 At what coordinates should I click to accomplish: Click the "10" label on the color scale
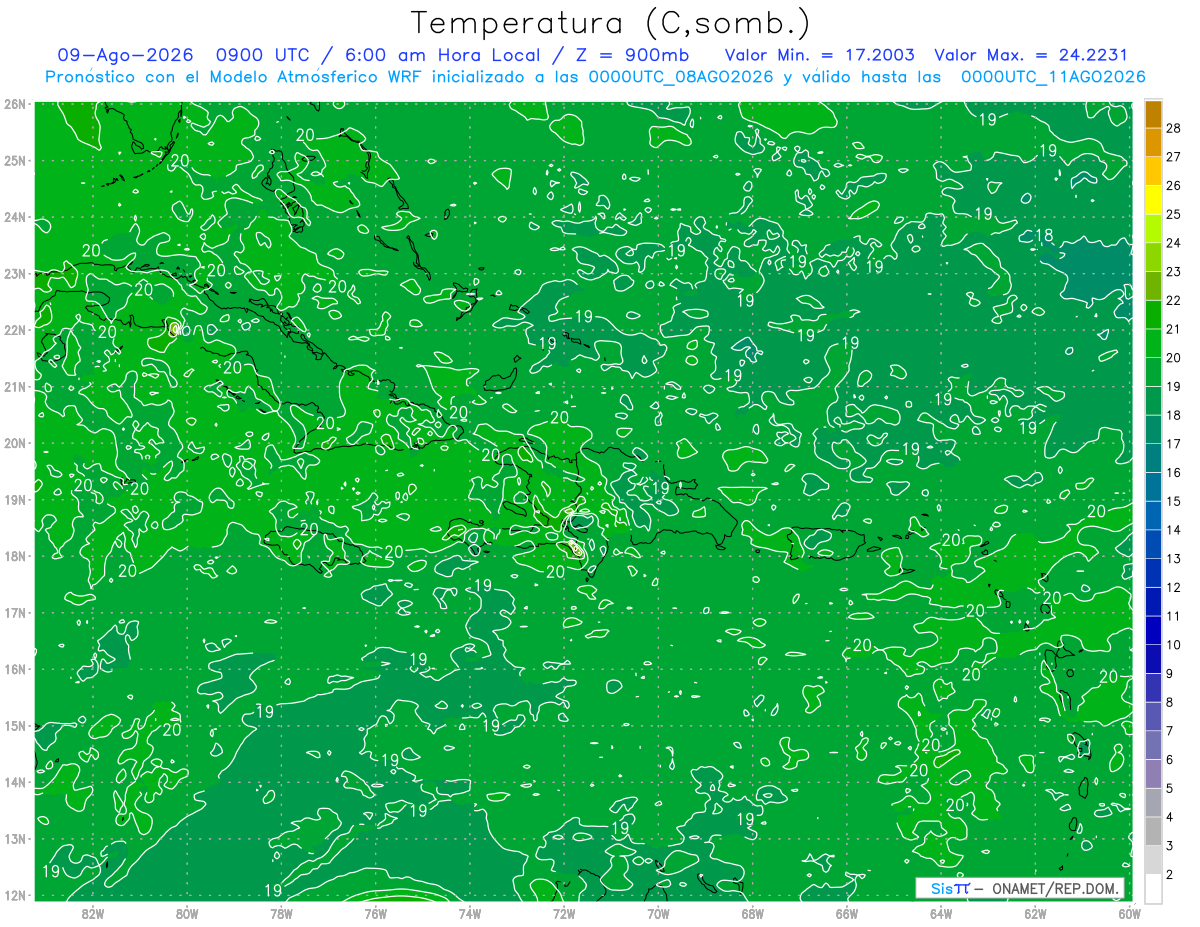pyautogui.click(x=1173, y=645)
